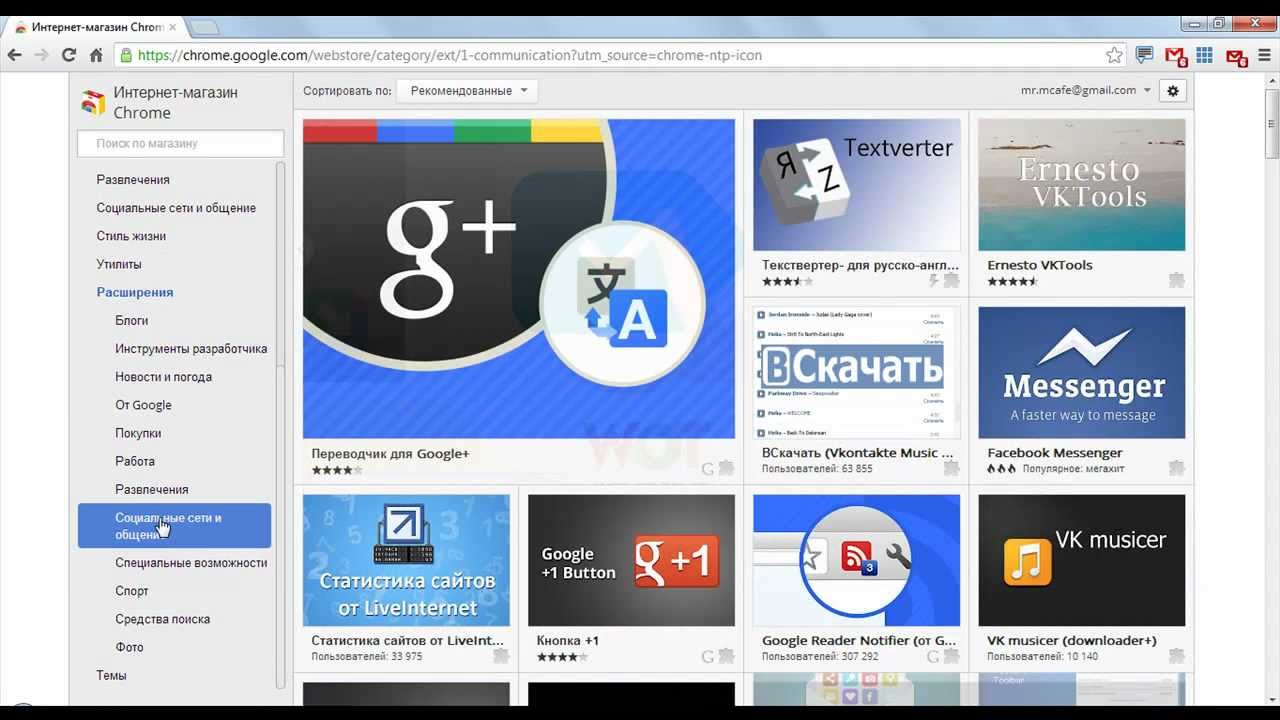This screenshot has height=720, width=1280.
Task: Open the Новости и погода subcategory
Action: point(163,377)
